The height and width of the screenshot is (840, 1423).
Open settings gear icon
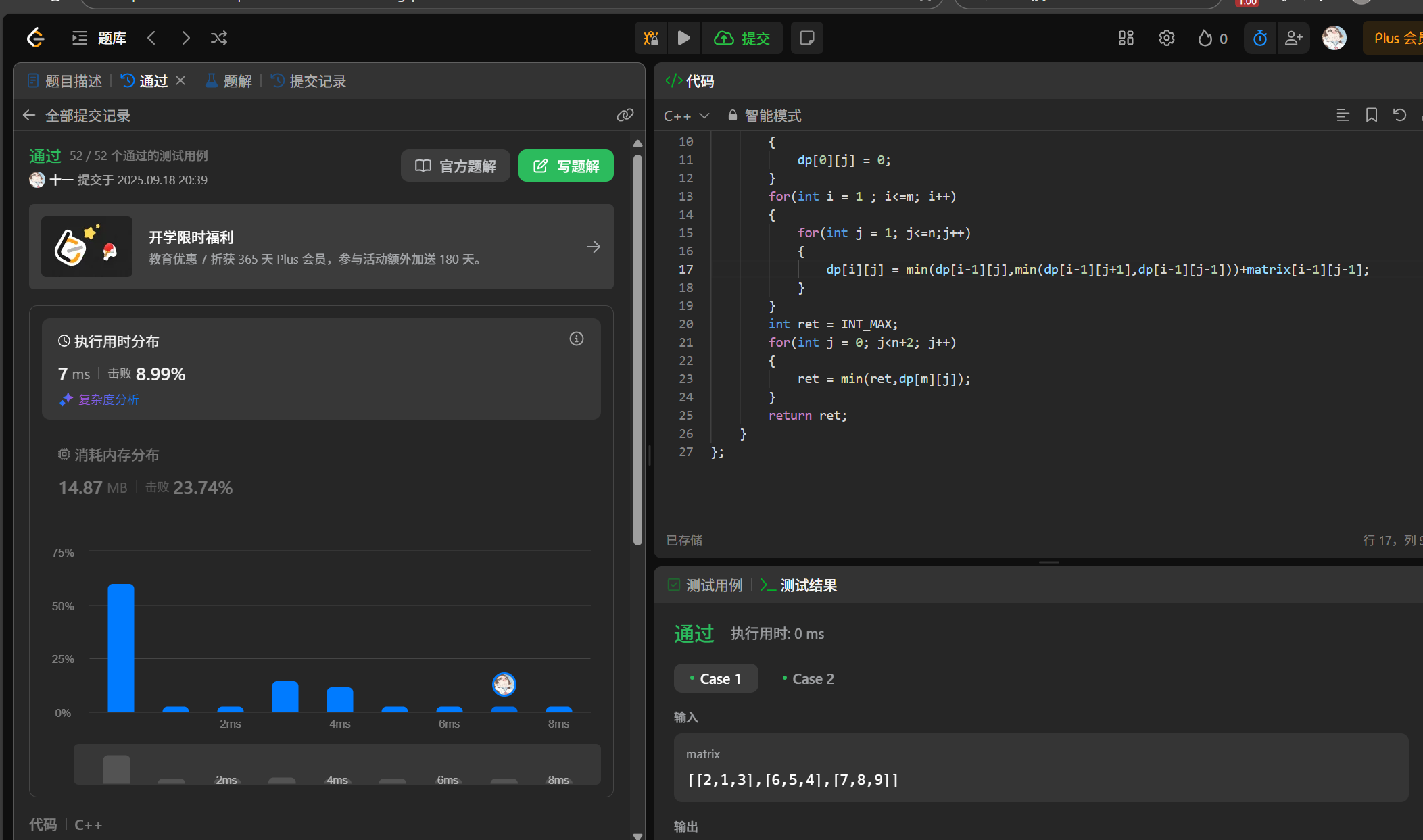(1166, 38)
